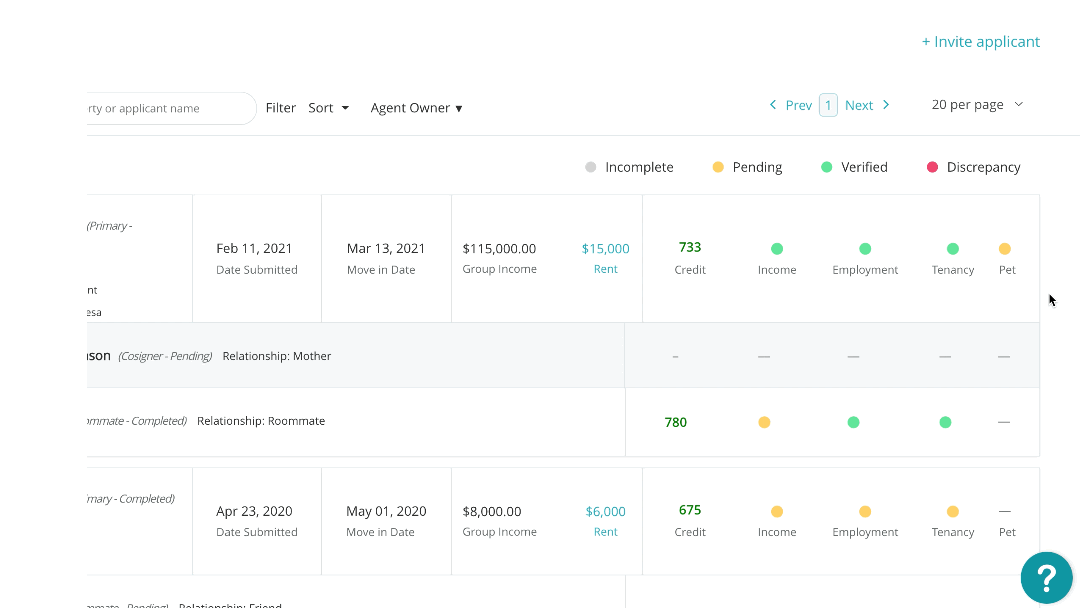Open the $15,000 Rent link
This screenshot has width=1080, height=608.
[605, 249]
